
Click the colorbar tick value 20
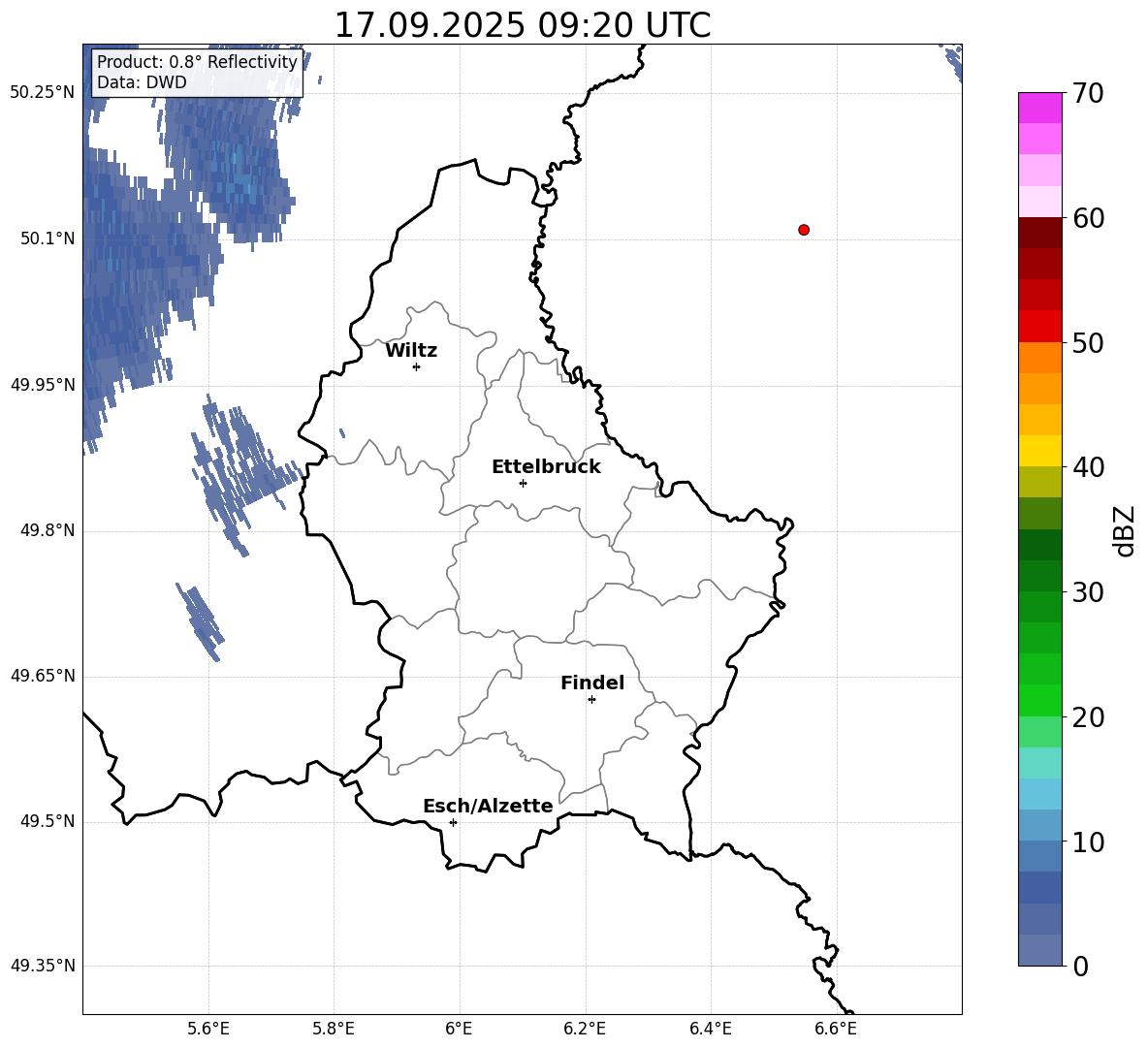[x=1088, y=717]
